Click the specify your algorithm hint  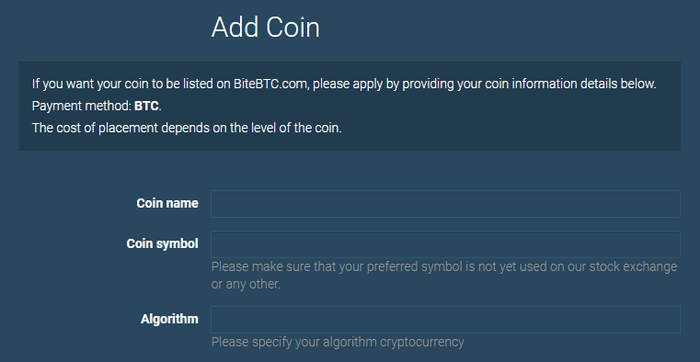tap(338, 342)
